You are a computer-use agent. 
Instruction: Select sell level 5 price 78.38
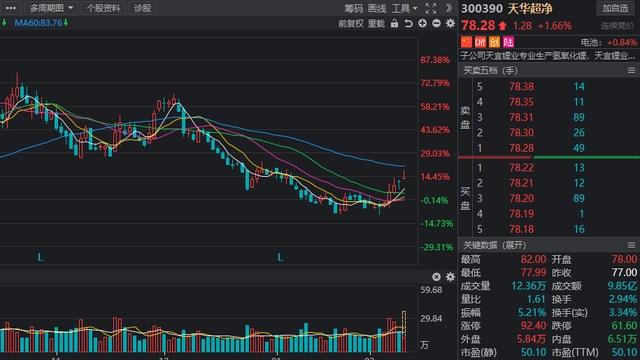point(521,87)
